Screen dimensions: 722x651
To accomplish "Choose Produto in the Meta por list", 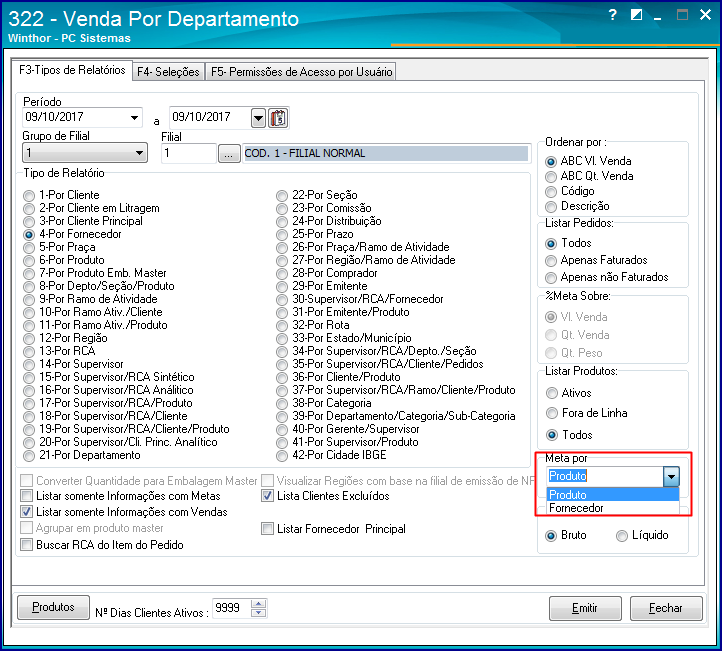I will (x=612, y=494).
